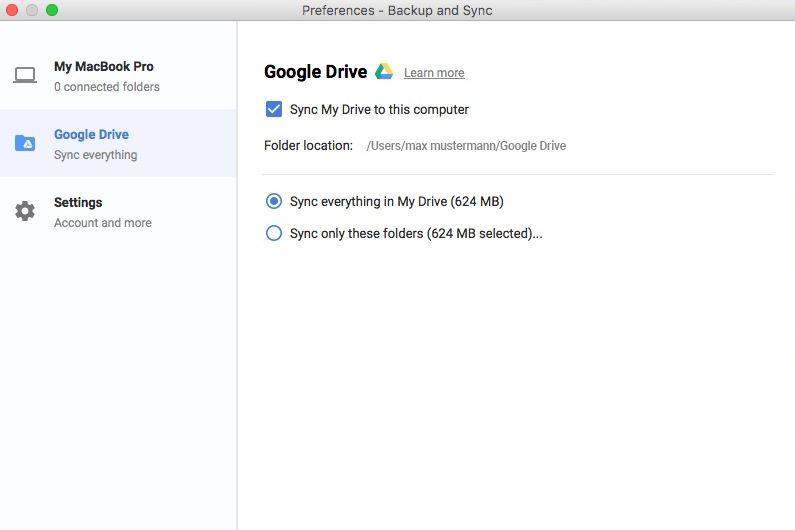Click the Preferences - Backup and Sync title
The image size is (795, 530).
click(x=397, y=10)
